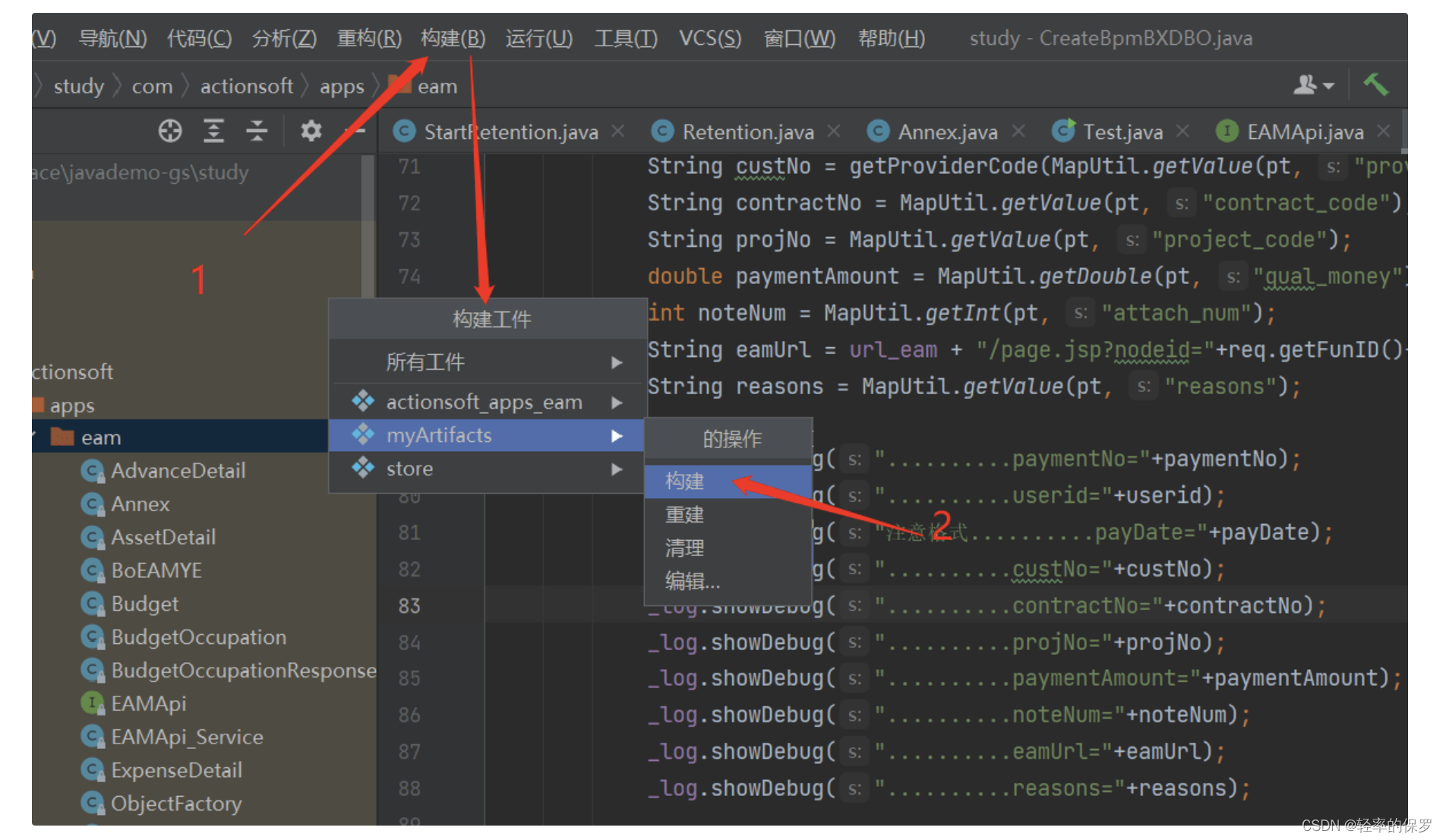Screen dimensions: 1443x840
Task: Close the EAMApi.java tab
Action: (1384, 131)
